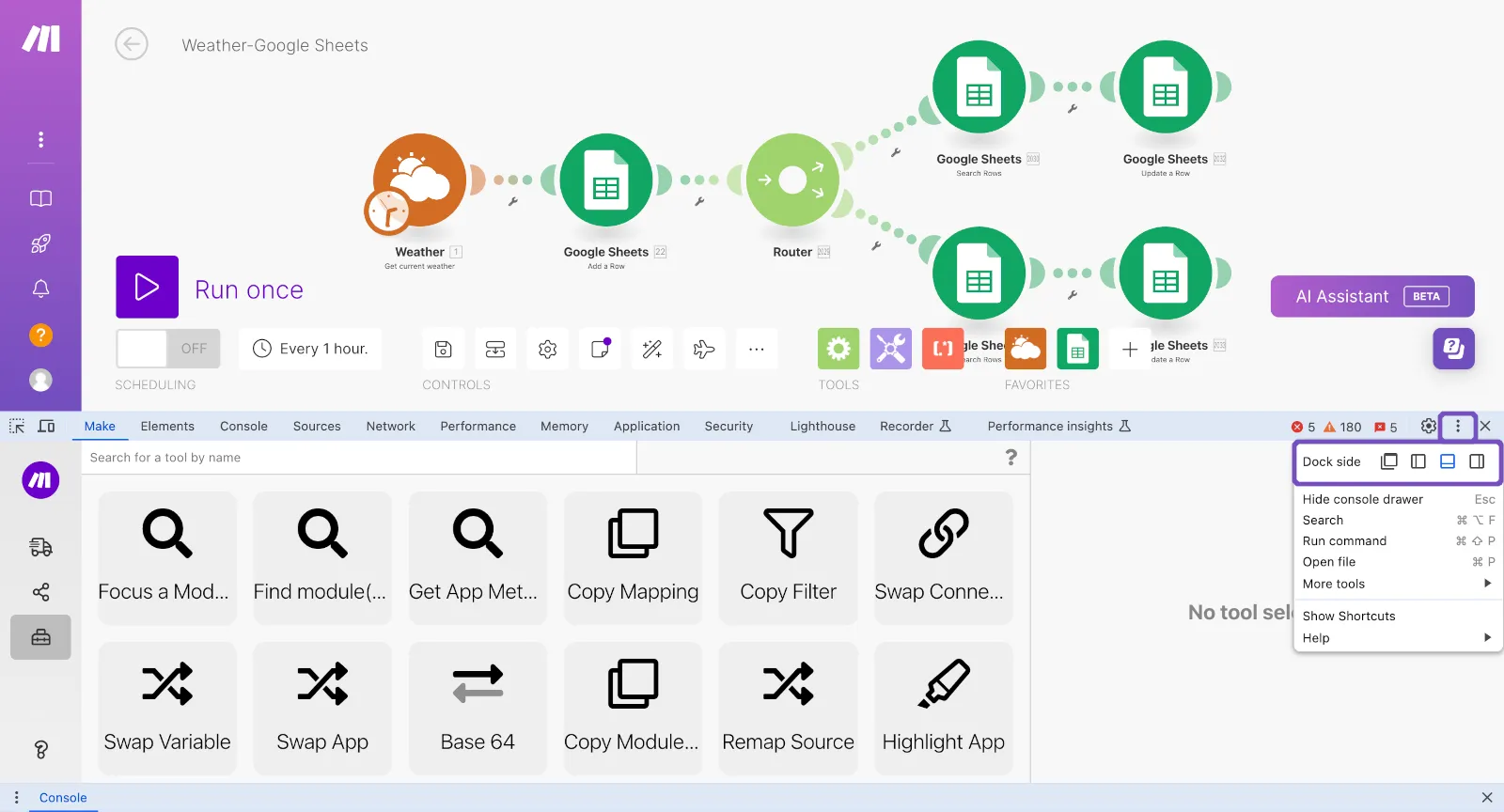
Task: Click the explain flow airplane icon
Action: point(704,350)
